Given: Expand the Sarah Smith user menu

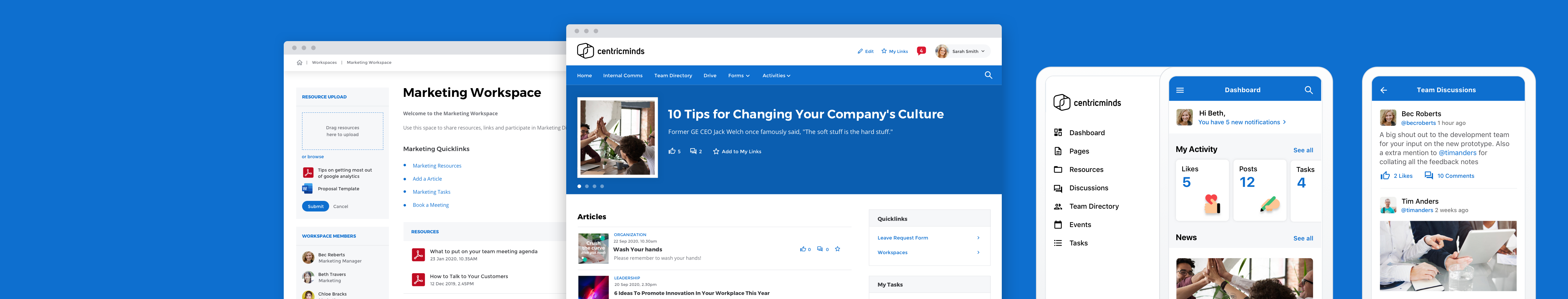Looking at the screenshot, I should (962, 51).
